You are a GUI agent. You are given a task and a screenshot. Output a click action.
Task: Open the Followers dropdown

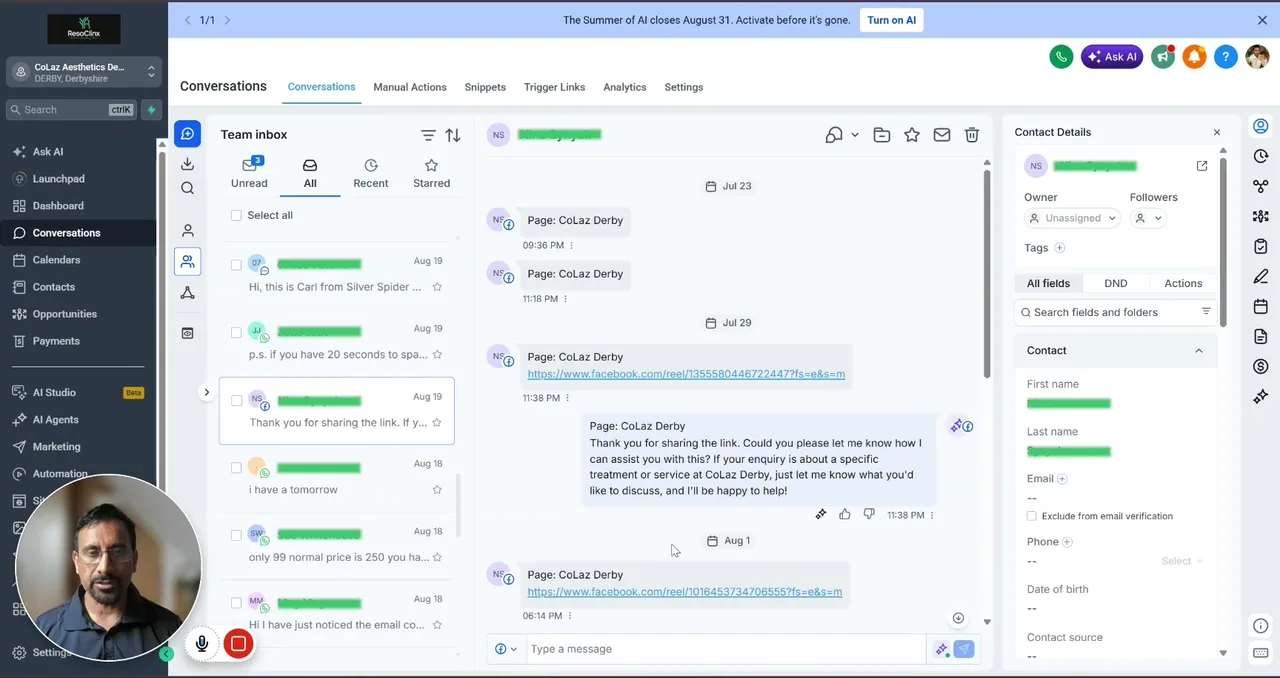1149,218
